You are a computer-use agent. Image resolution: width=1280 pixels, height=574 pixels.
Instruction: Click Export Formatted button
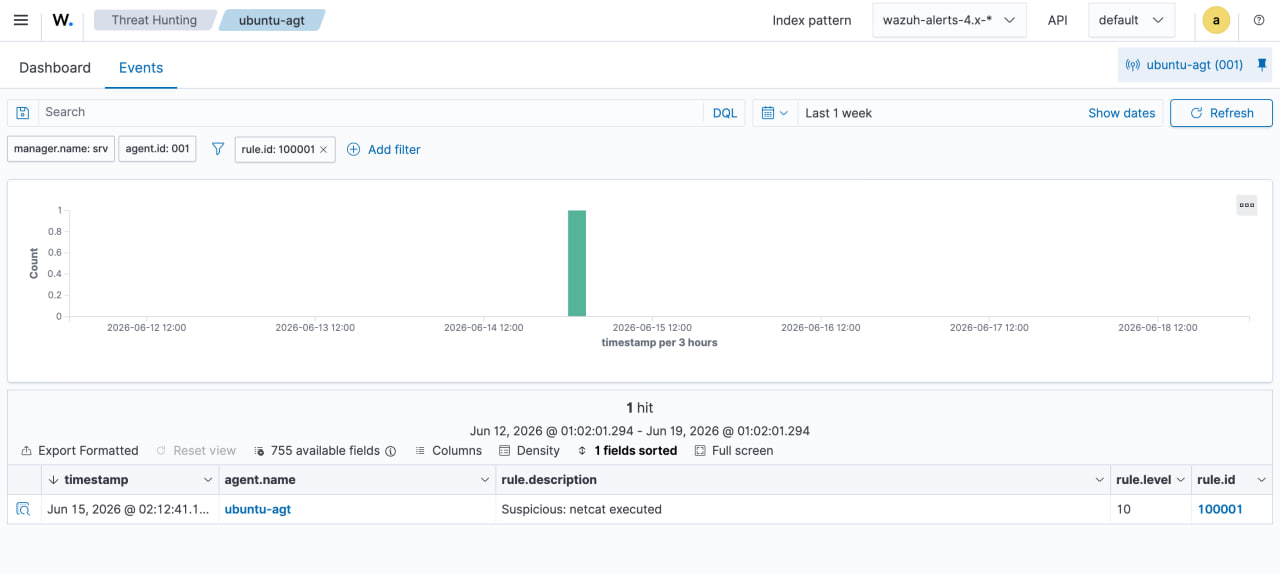coord(80,451)
